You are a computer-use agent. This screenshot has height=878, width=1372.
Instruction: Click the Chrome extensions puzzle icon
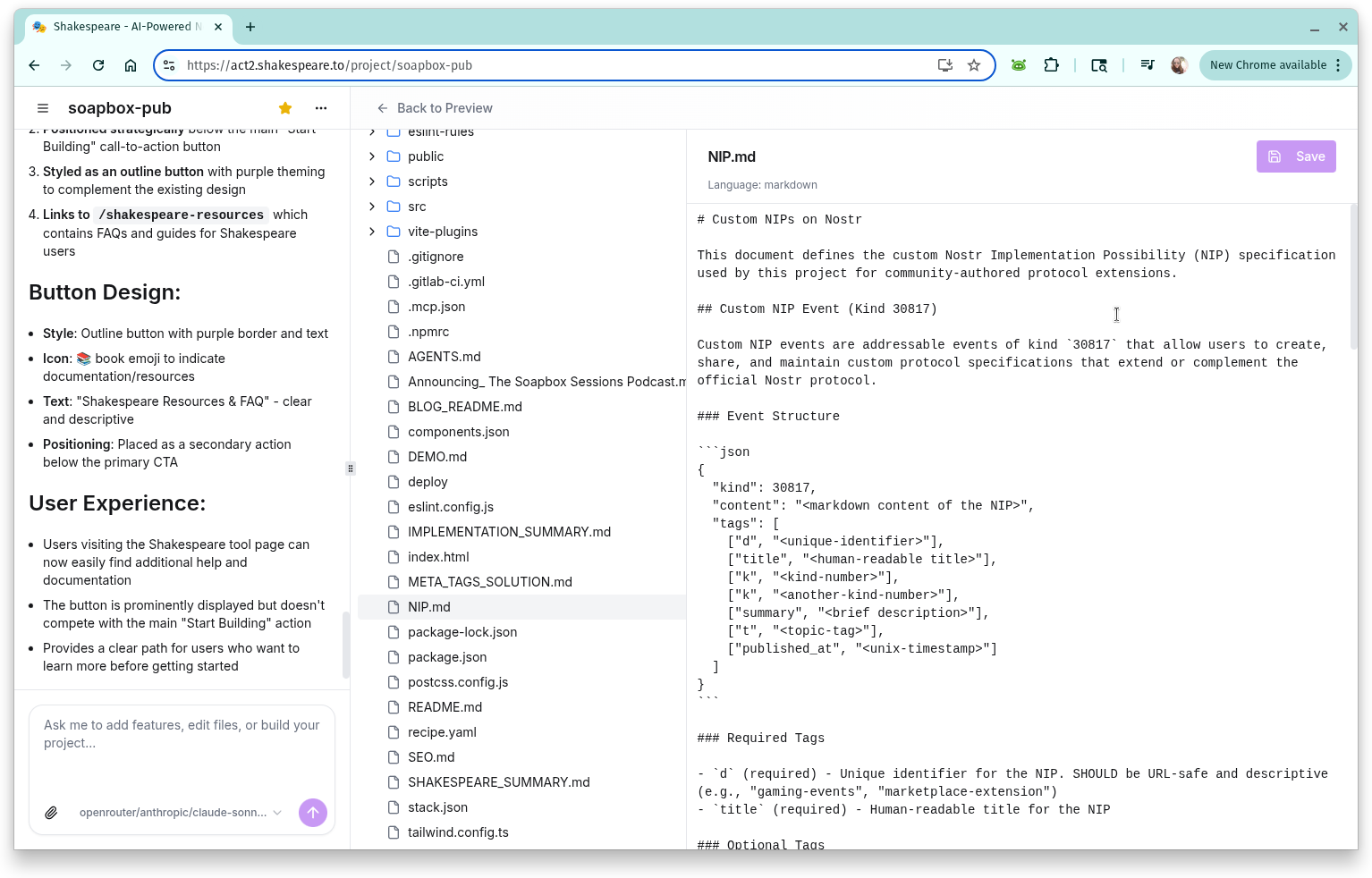(1051, 64)
